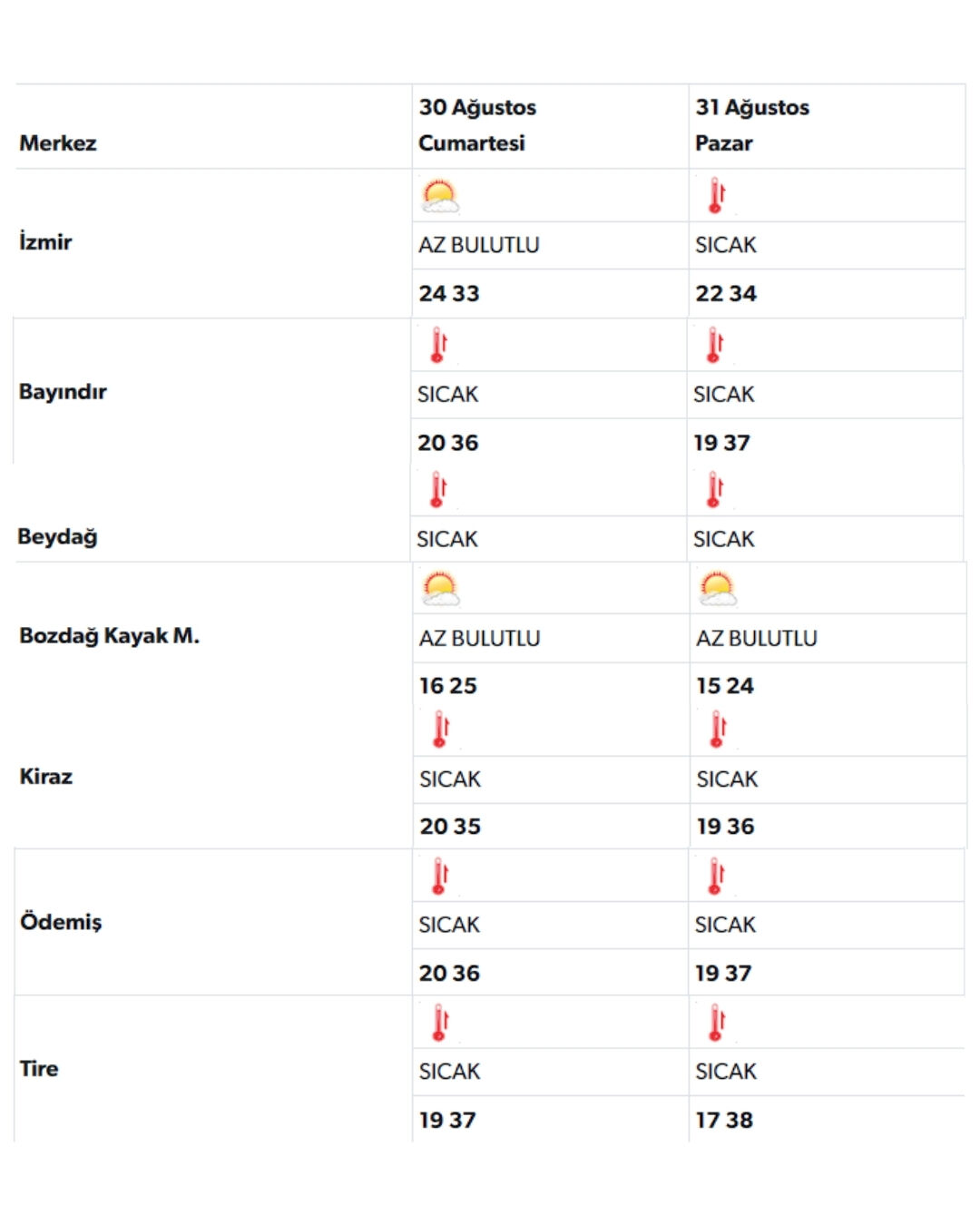Click İzmir's Saturday partly cloudy icon
Viewport: 980px width, 1225px height.
pos(440,196)
